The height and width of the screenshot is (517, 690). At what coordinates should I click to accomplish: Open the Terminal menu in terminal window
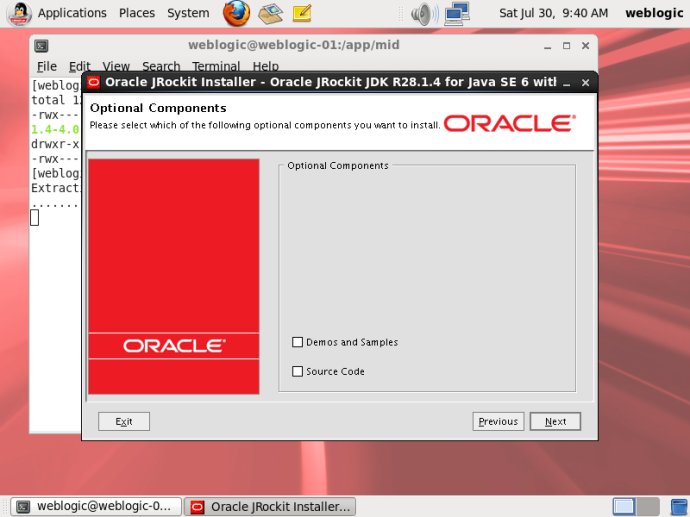point(216,66)
